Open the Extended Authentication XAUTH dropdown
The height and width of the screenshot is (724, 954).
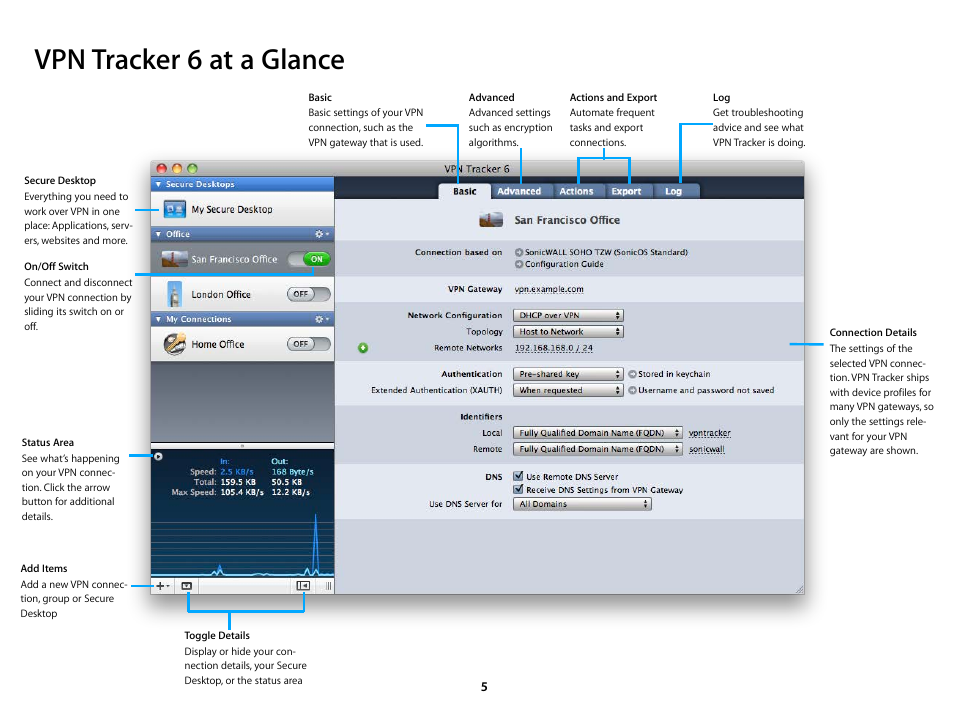point(568,391)
